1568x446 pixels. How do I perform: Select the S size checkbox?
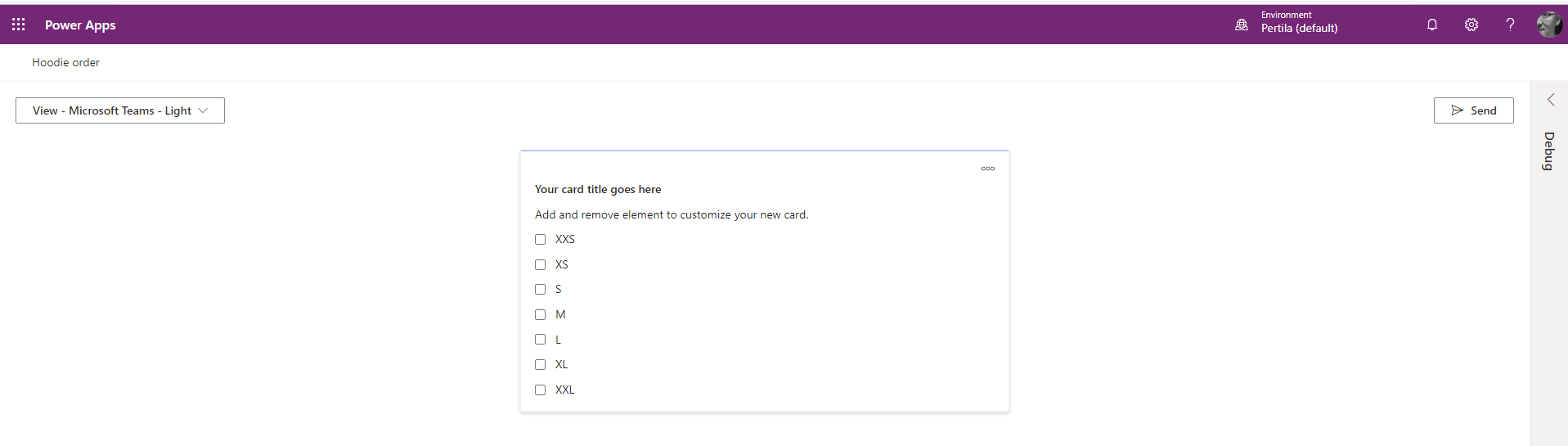540,290
